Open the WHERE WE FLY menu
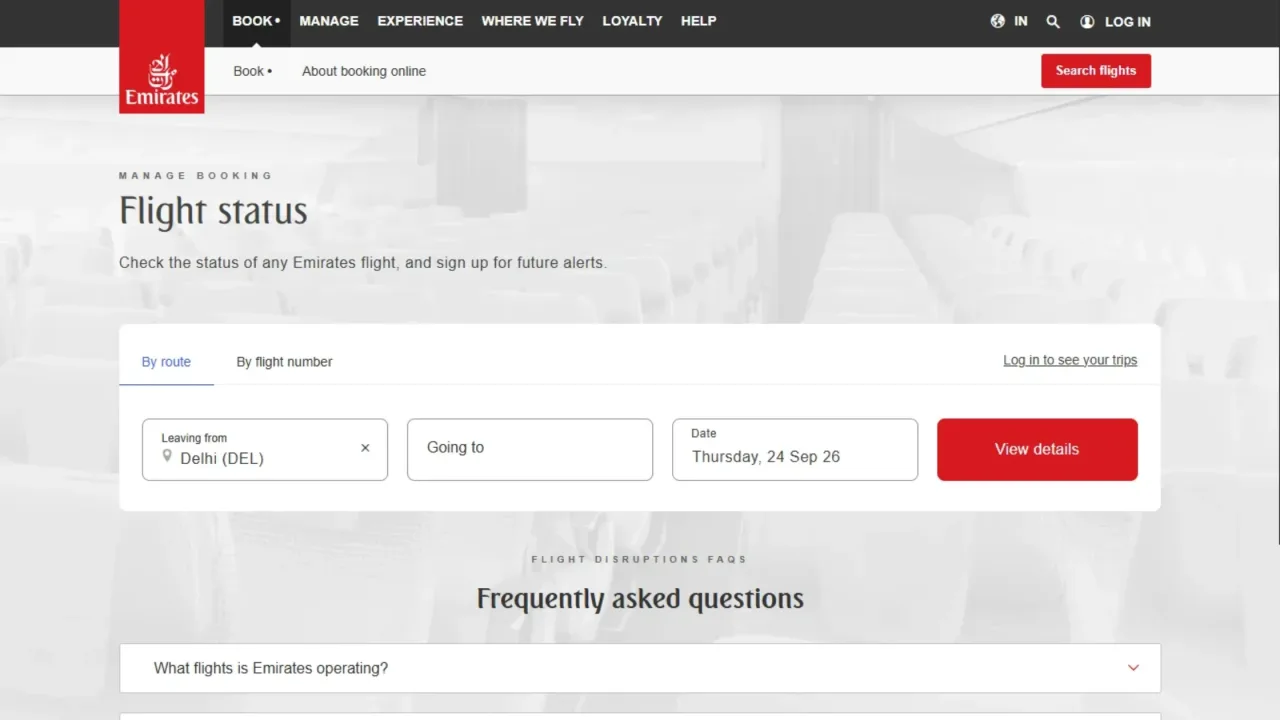 (532, 21)
